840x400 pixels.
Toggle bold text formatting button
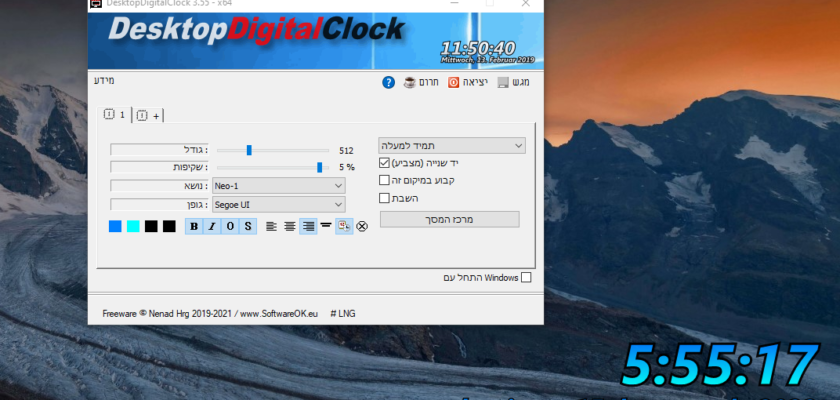pos(194,226)
